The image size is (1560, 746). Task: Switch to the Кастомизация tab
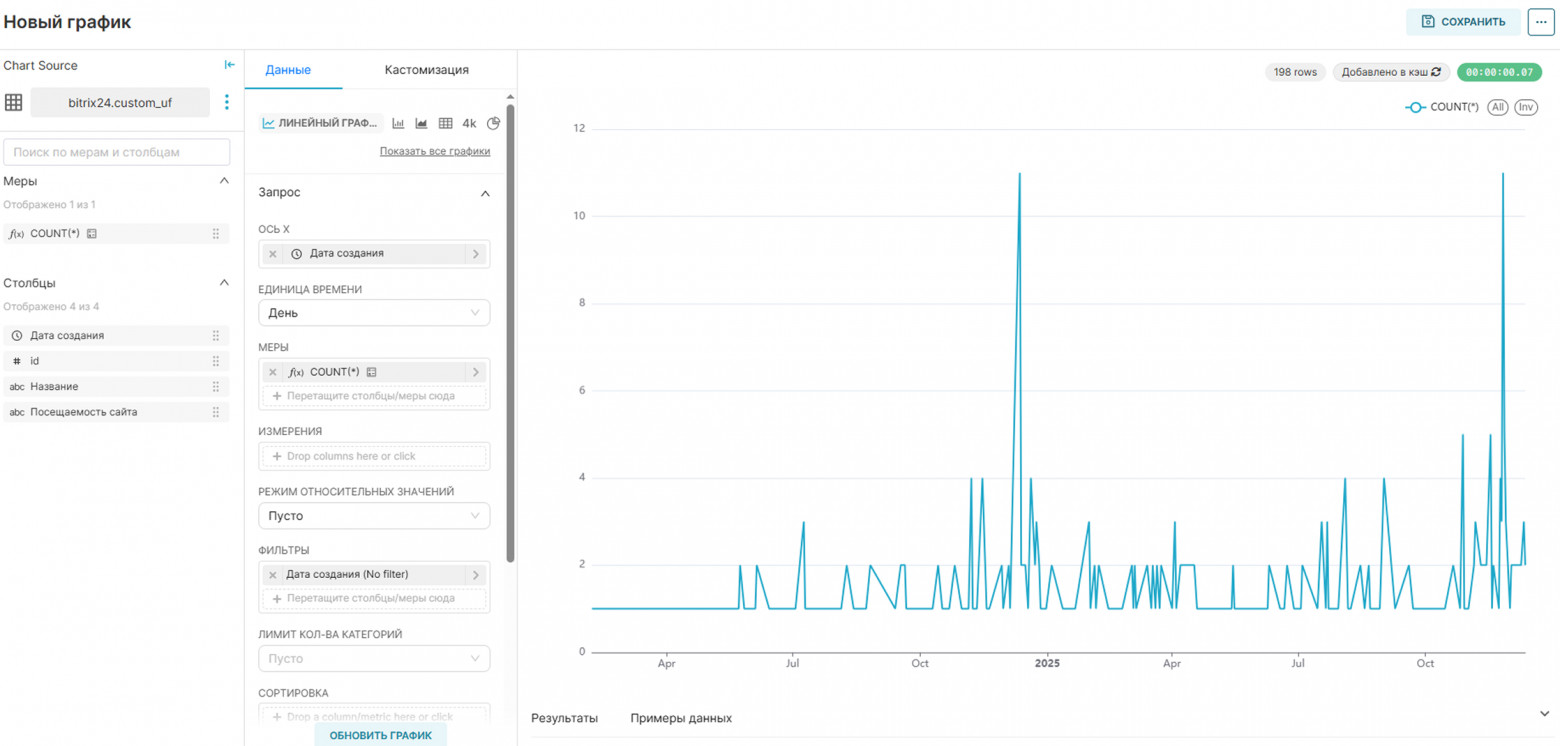(x=426, y=70)
